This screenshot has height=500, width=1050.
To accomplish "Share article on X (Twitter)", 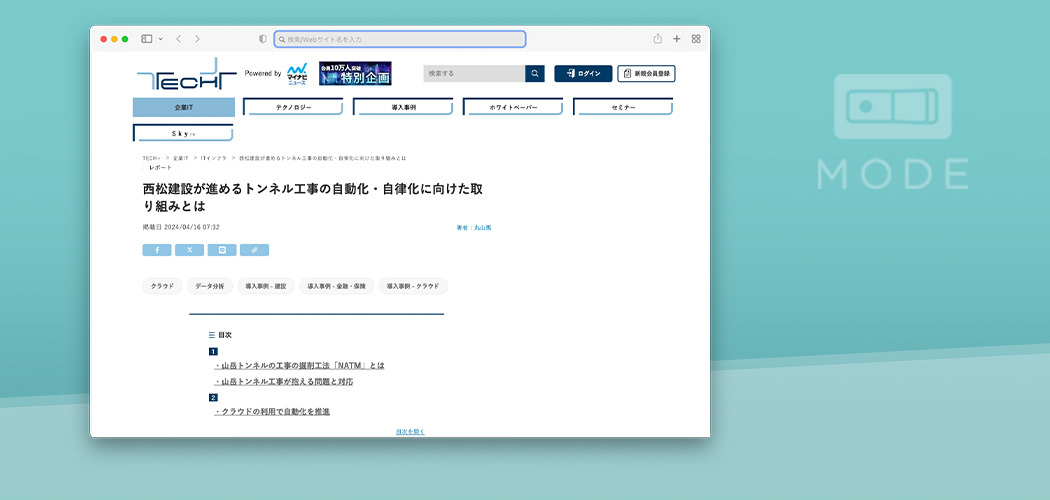I will point(189,250).
